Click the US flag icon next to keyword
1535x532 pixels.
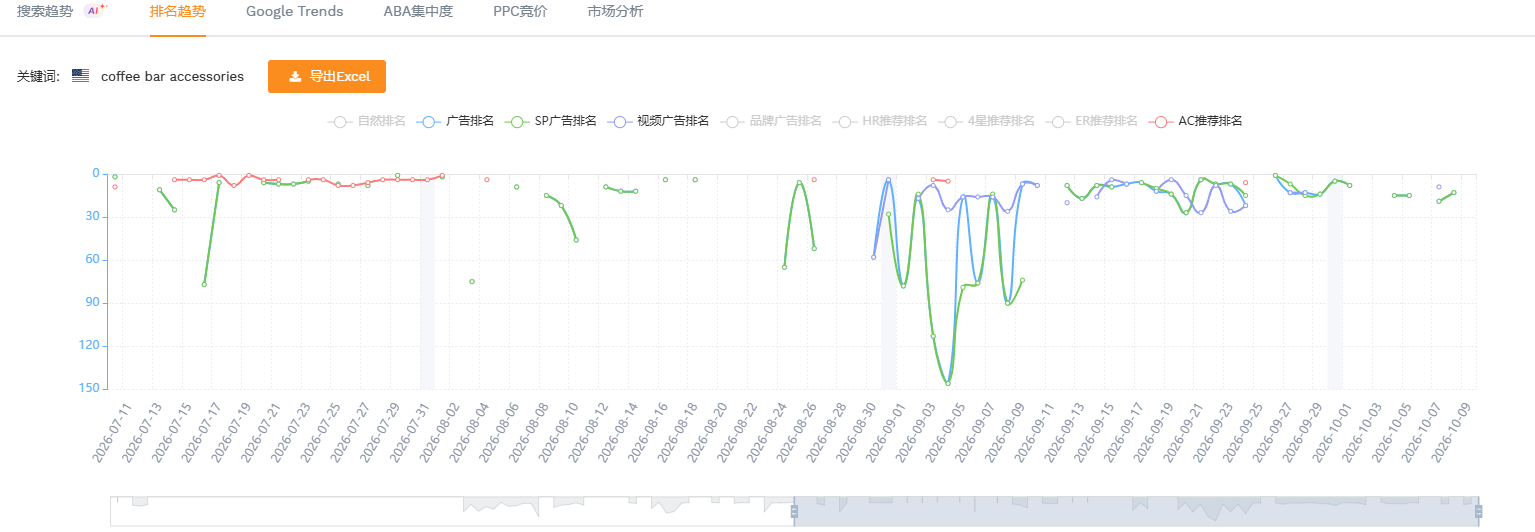(80, 76)
